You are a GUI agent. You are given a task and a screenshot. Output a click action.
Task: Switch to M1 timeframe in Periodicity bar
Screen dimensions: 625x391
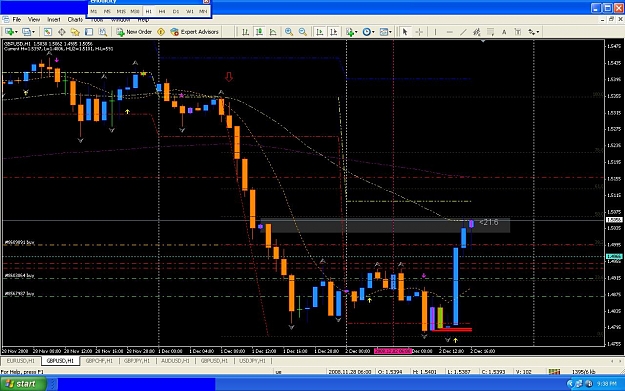coord(94,12)
